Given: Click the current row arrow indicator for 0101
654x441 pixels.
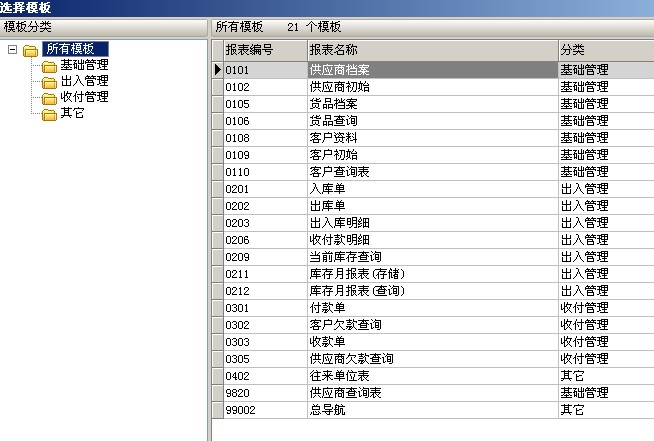Looking at the screenshot, I should [x=218, y=70].
